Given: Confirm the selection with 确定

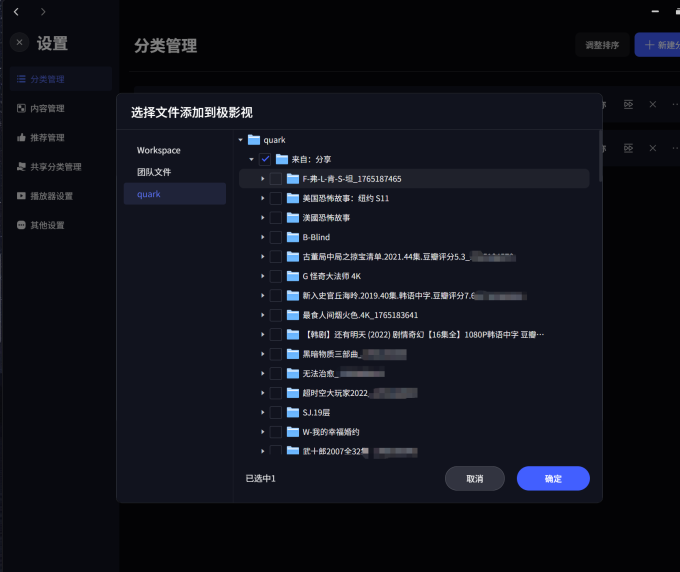Looking at the screenshot, I should [553, 478].
